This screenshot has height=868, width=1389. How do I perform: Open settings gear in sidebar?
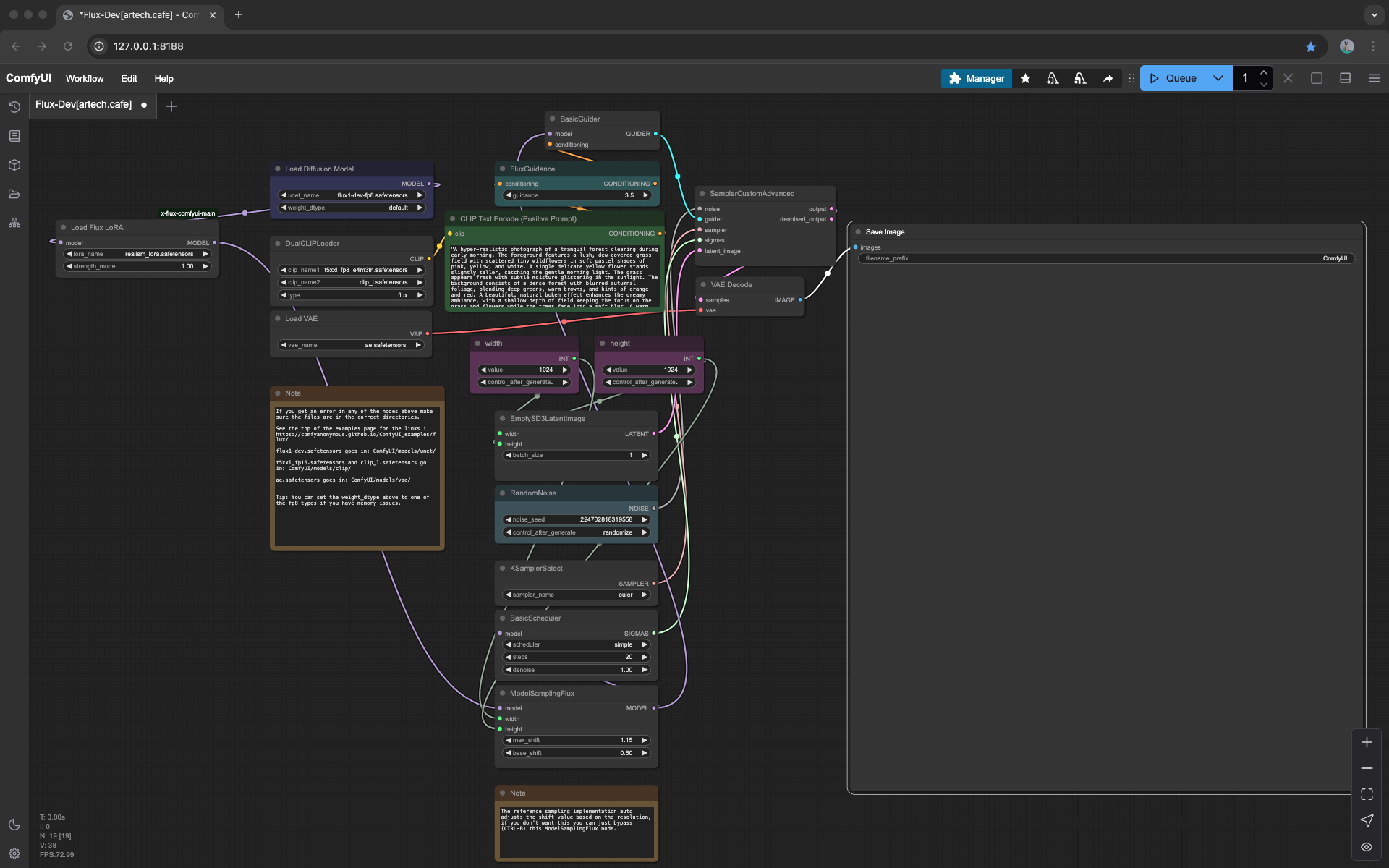tap(14, 854)
